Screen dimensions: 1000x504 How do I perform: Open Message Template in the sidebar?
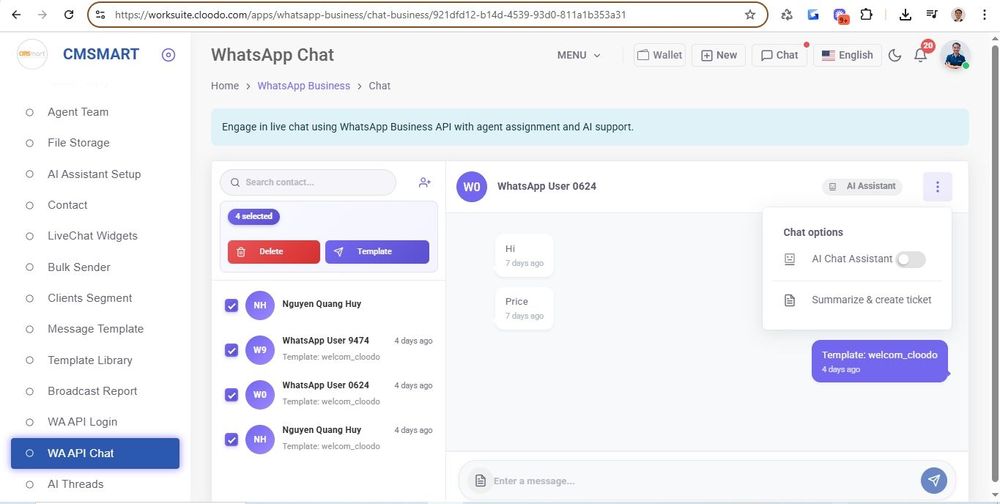tap(95, 329)
